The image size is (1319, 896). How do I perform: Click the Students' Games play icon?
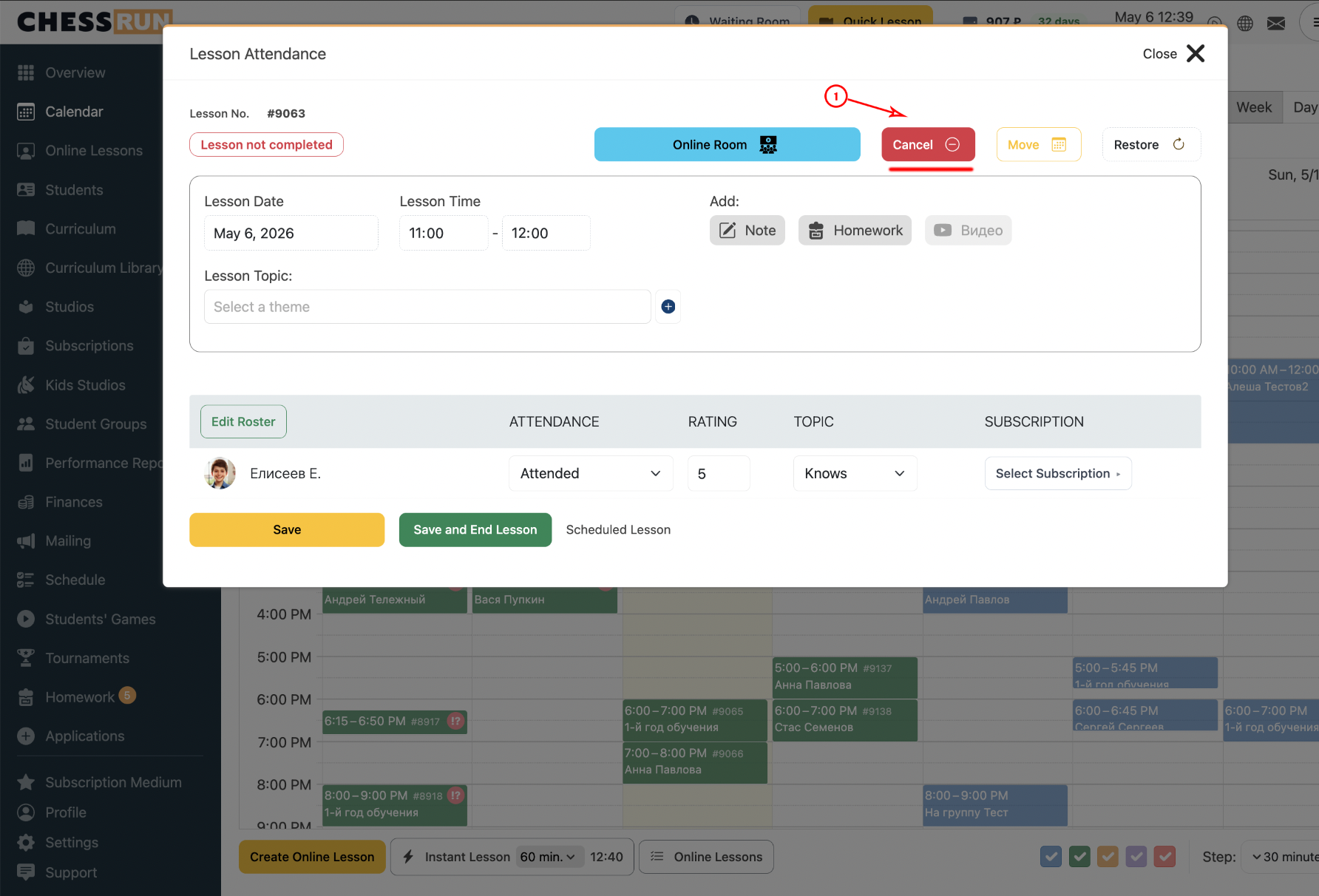(x=26, y=619)
